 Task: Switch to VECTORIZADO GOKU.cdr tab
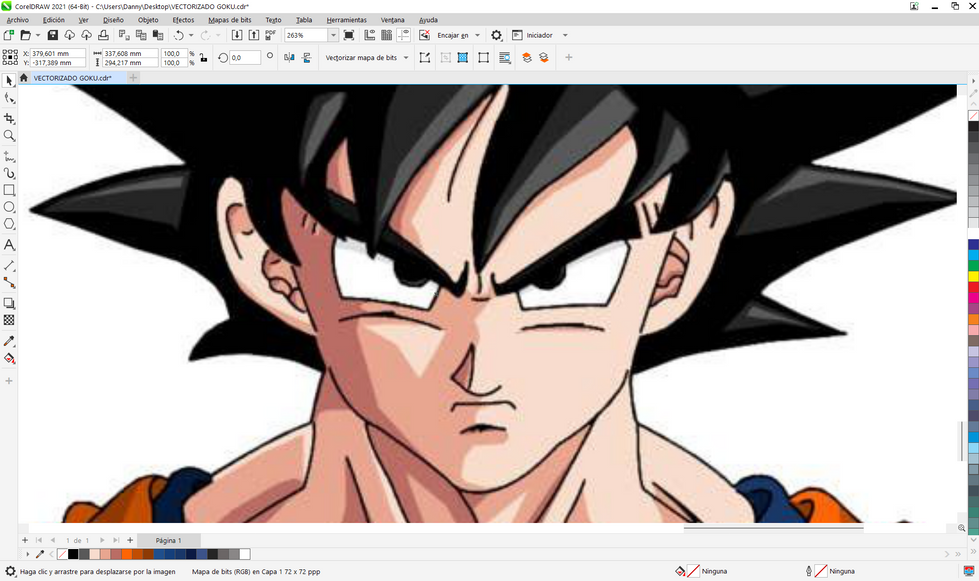(72, 78)
